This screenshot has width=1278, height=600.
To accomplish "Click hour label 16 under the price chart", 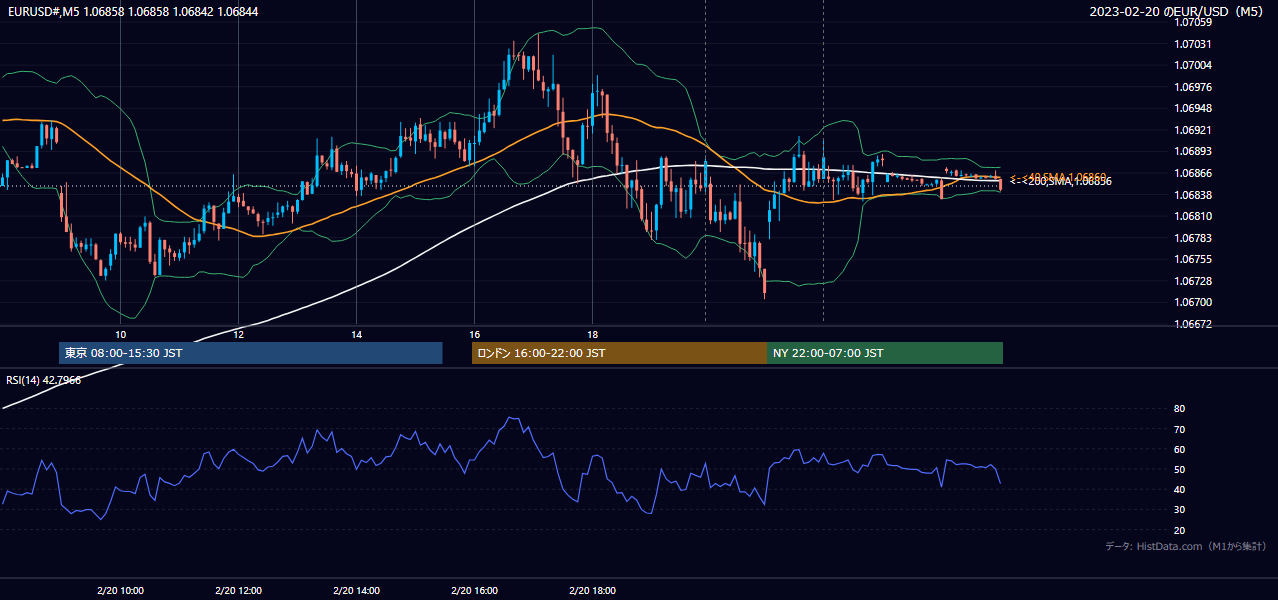I will pyautogui.click(x=474, y=334).
